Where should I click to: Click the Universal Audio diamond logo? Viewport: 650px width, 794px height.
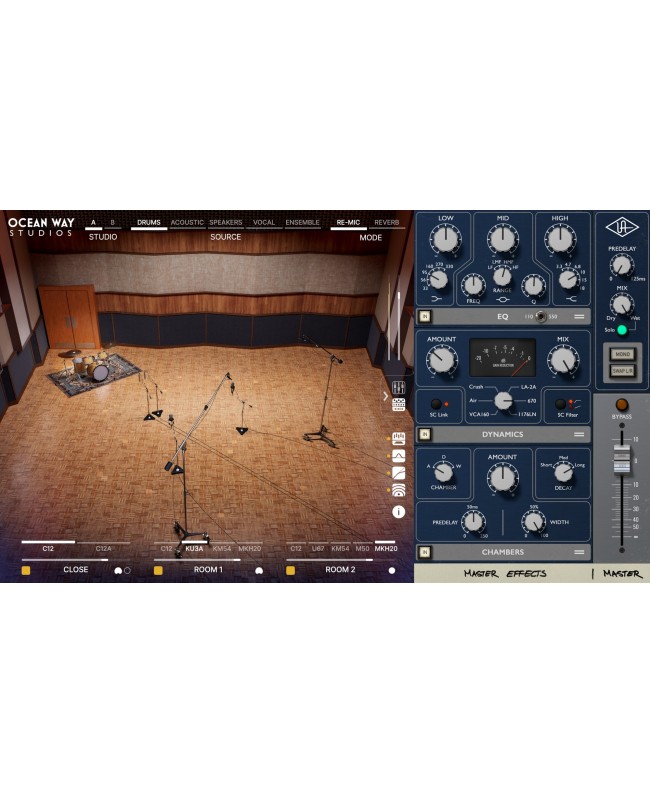622,227
